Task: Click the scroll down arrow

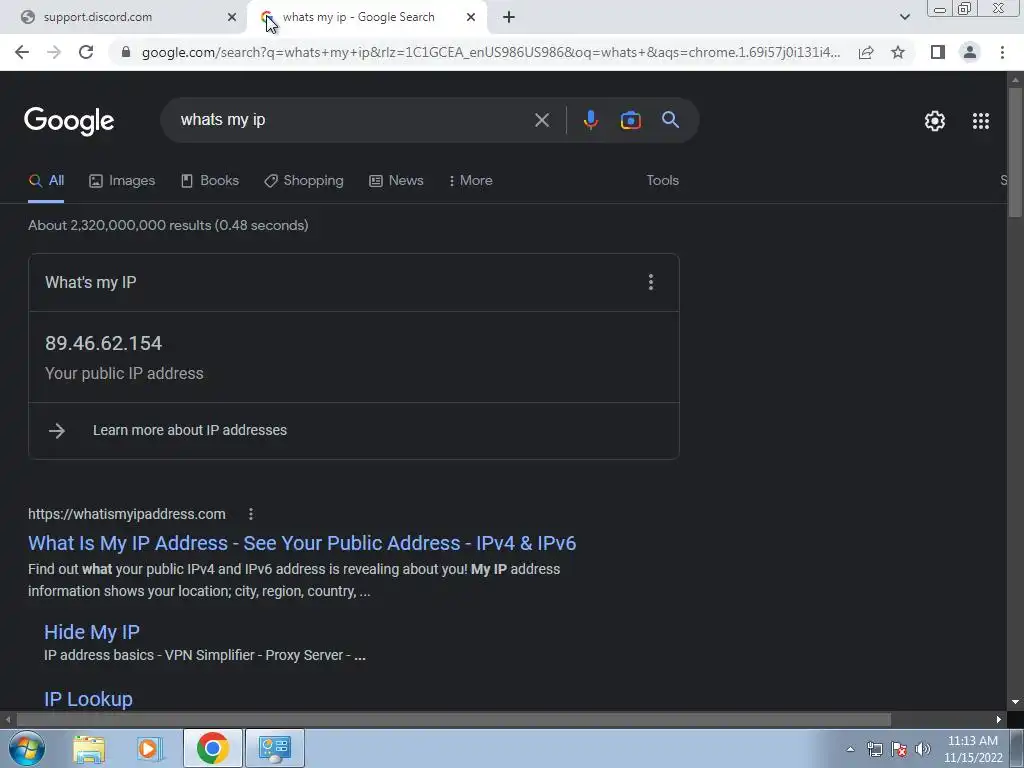Action: click(x=1015, y=702)
